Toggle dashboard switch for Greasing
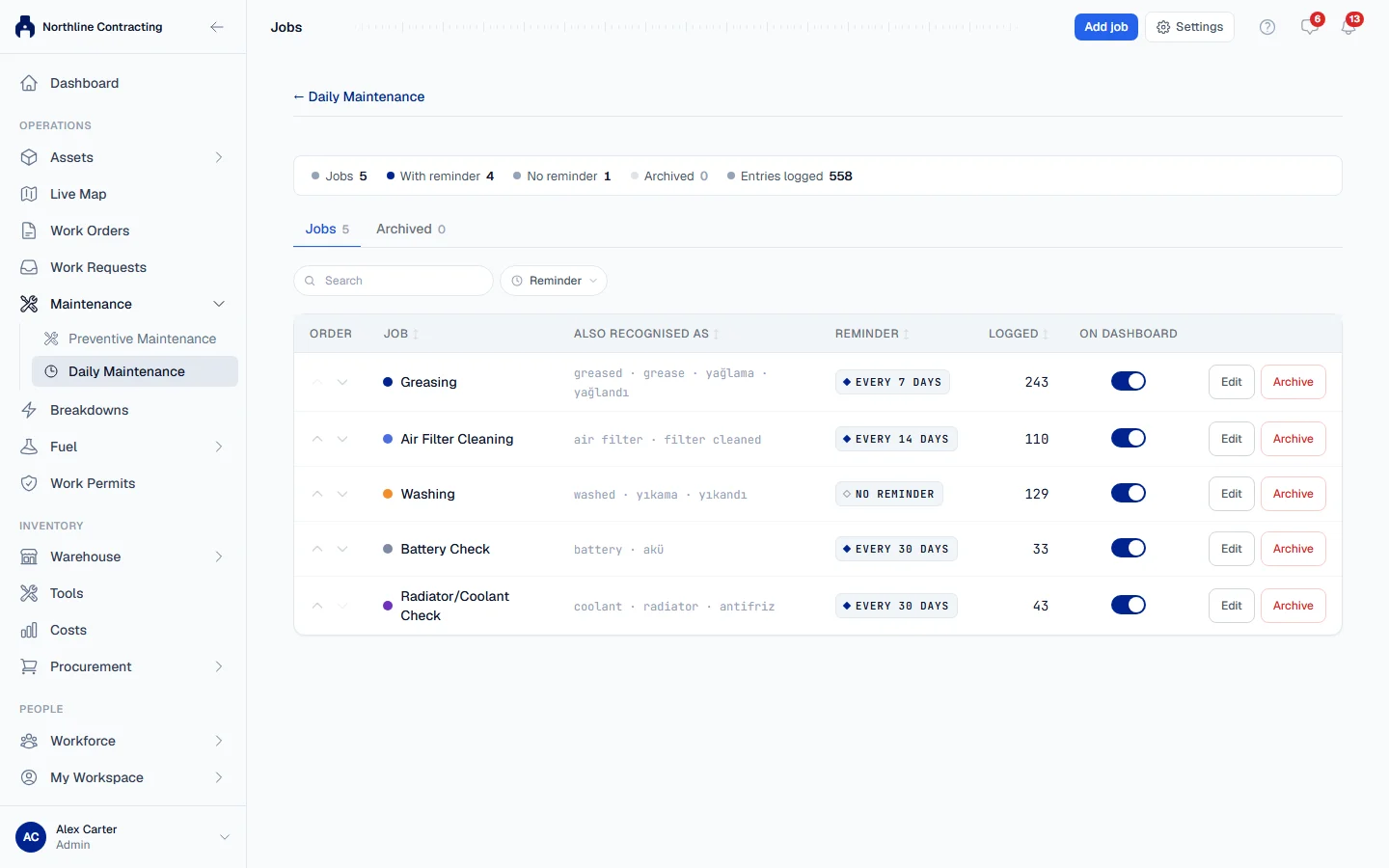Screen dimensions: 1389x868 tap(1129, 382)
